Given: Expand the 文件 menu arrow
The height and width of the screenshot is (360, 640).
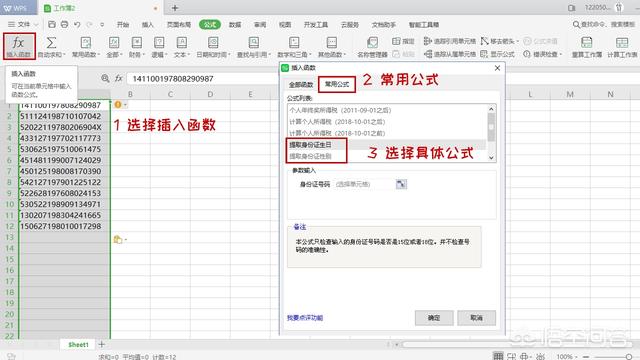Looking at the screenshot, I should (36, 24).
